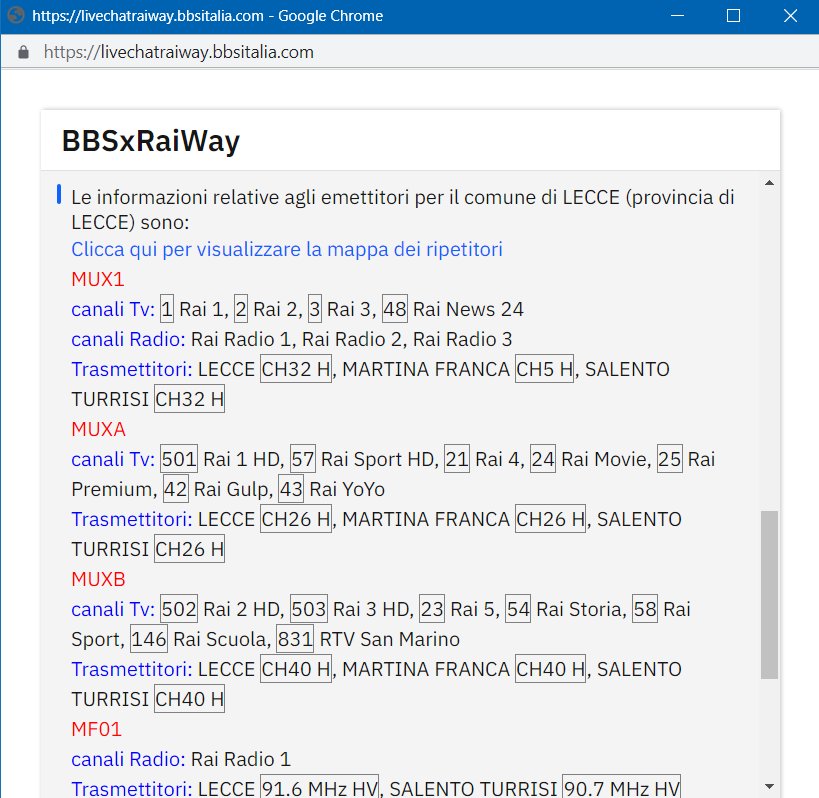
Task: Click channel number 1 beside Rai 1
Action: [167, 309]
